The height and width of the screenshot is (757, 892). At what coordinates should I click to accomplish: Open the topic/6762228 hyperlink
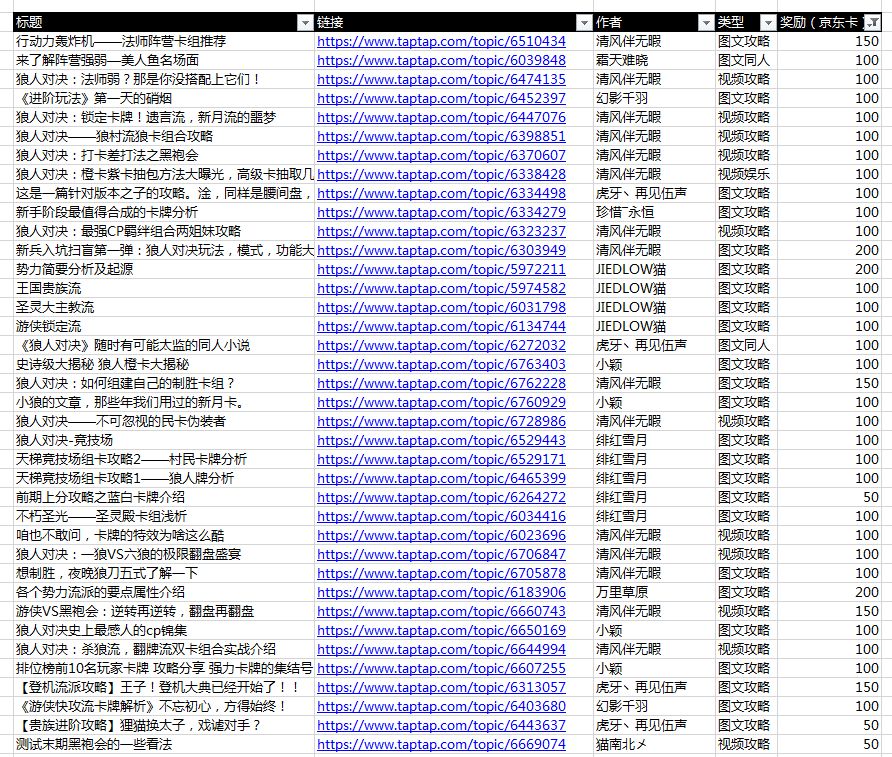[x=441, y=383]
